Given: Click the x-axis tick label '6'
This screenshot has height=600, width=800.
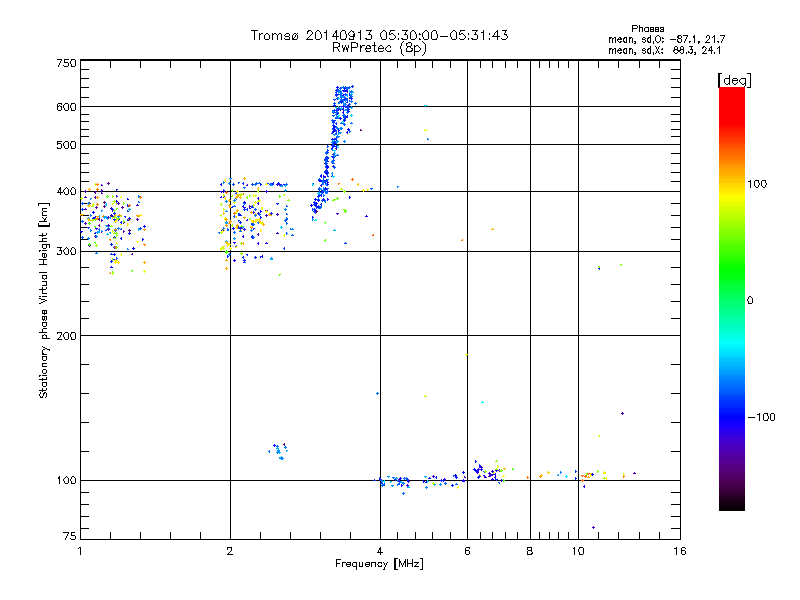Looking at the screenshot, I should [x=467, y=551].
